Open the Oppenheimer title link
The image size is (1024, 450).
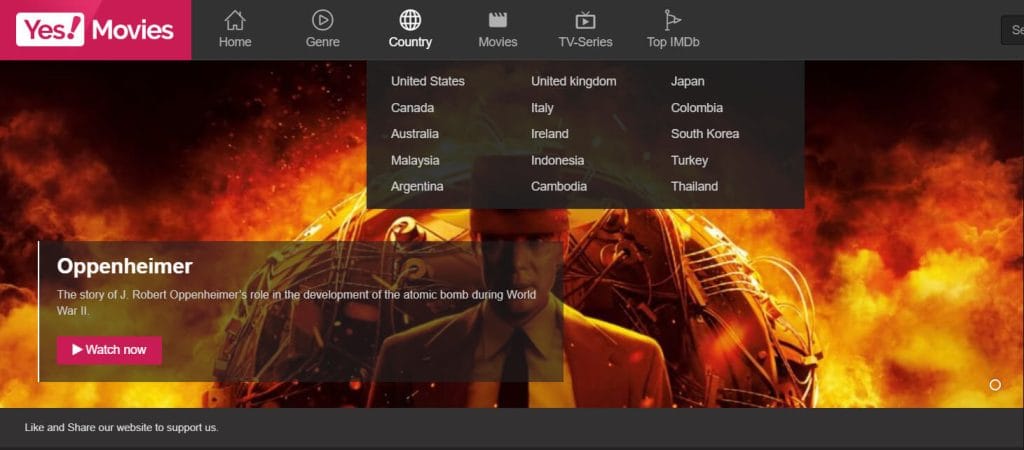pos(125,266)
